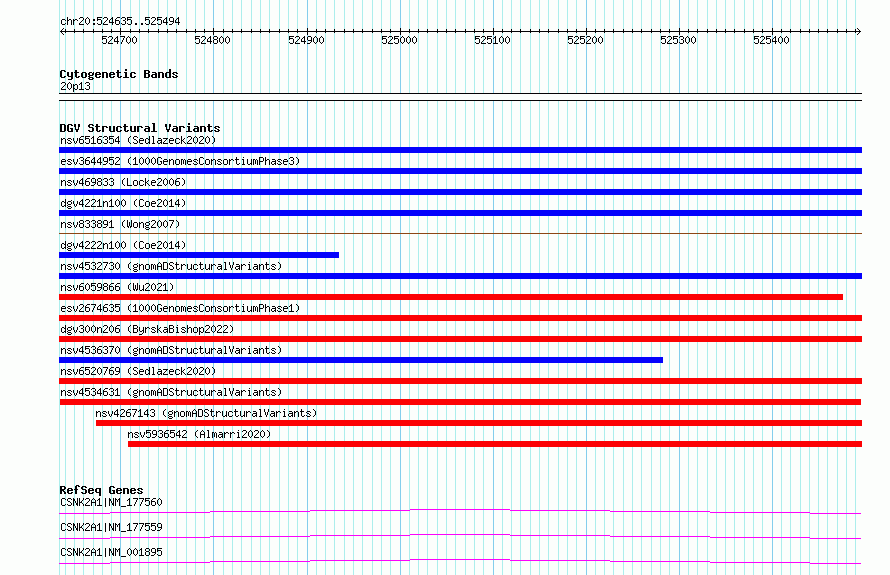The width and height of the screenshot is (890, 575).
Task: Click the 524700 ruler position label
Action: pyautogui.click(x=119, y=40)
